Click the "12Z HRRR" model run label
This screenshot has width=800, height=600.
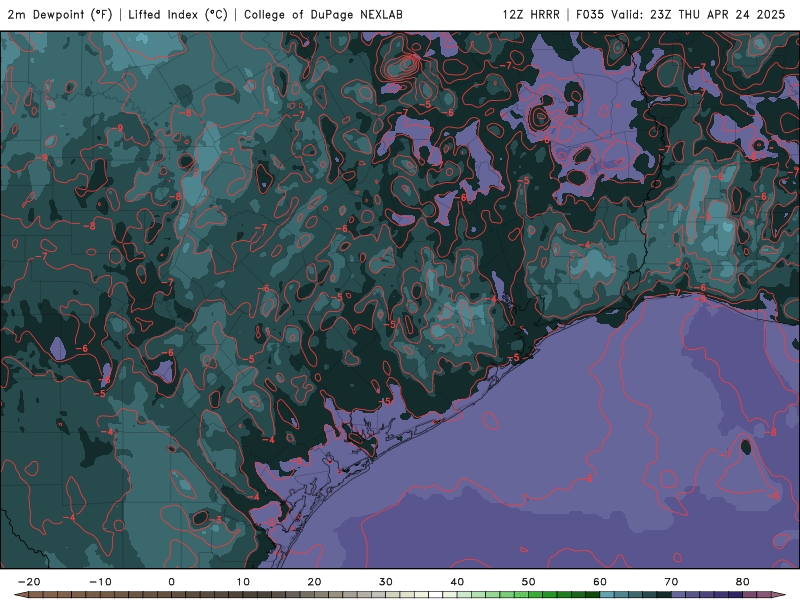(x=531, y=15)
